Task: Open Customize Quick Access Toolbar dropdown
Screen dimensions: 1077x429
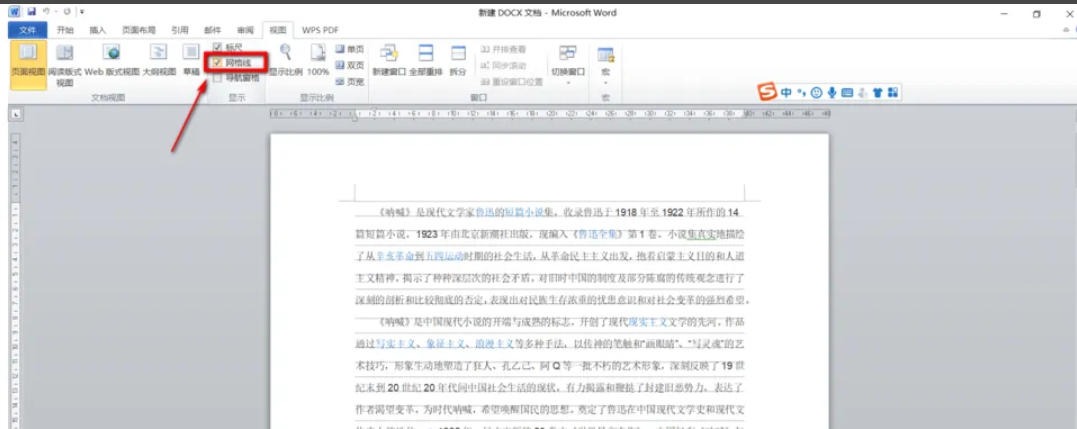Action: coord(82,12)
